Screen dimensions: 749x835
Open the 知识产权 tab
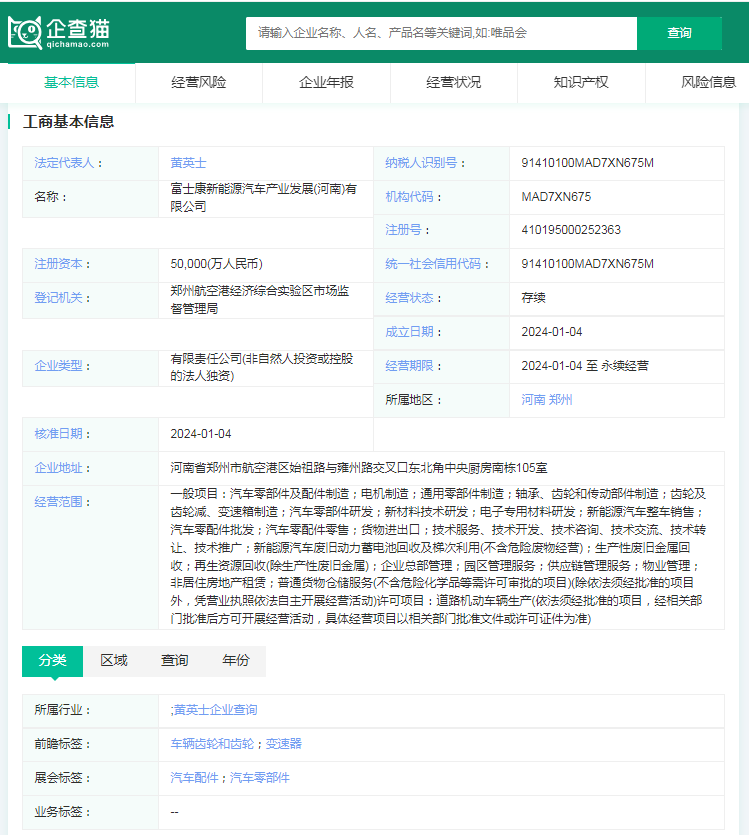(581, 83)
